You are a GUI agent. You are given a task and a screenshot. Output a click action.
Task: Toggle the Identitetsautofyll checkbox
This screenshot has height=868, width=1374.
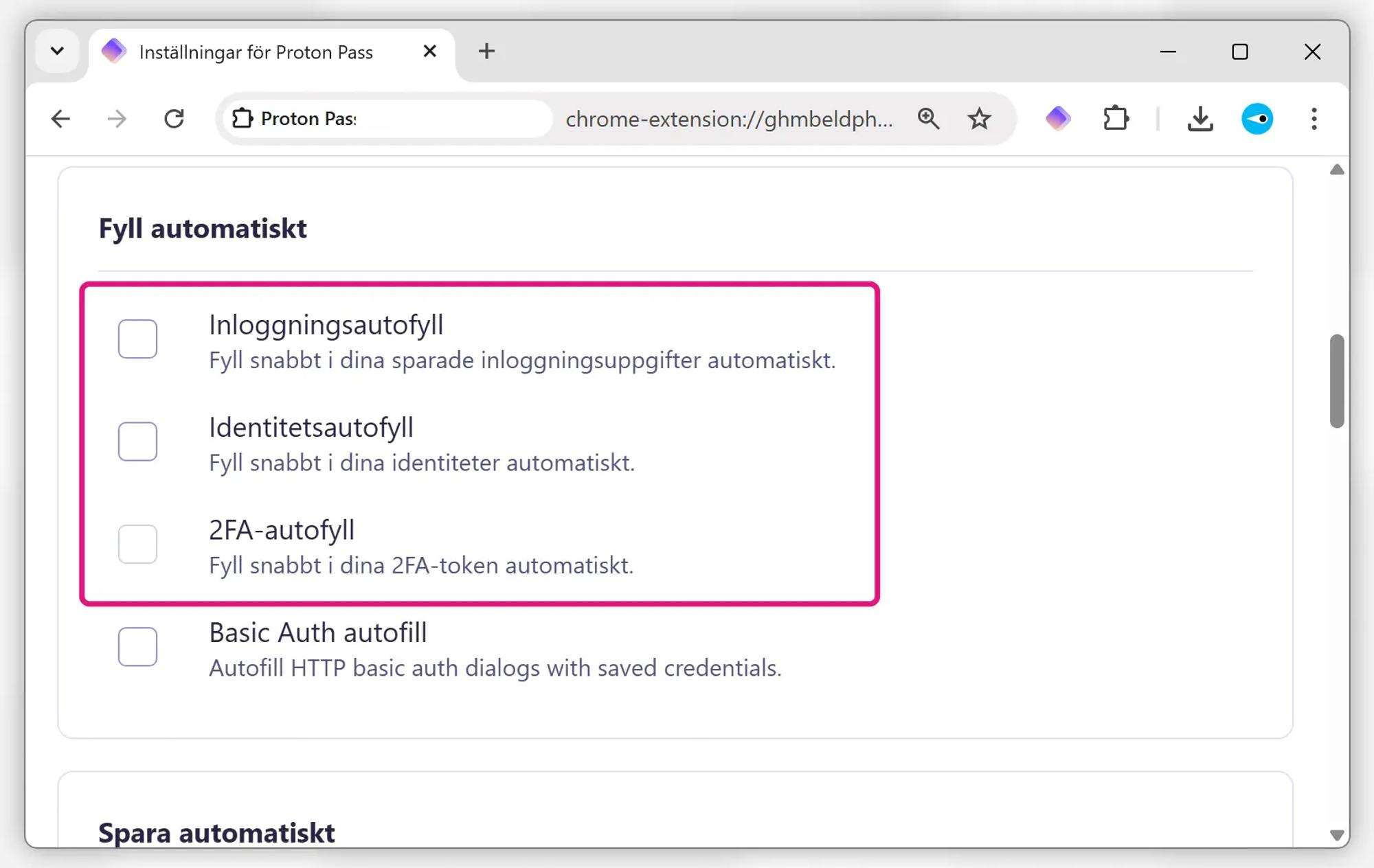(137, 441)
